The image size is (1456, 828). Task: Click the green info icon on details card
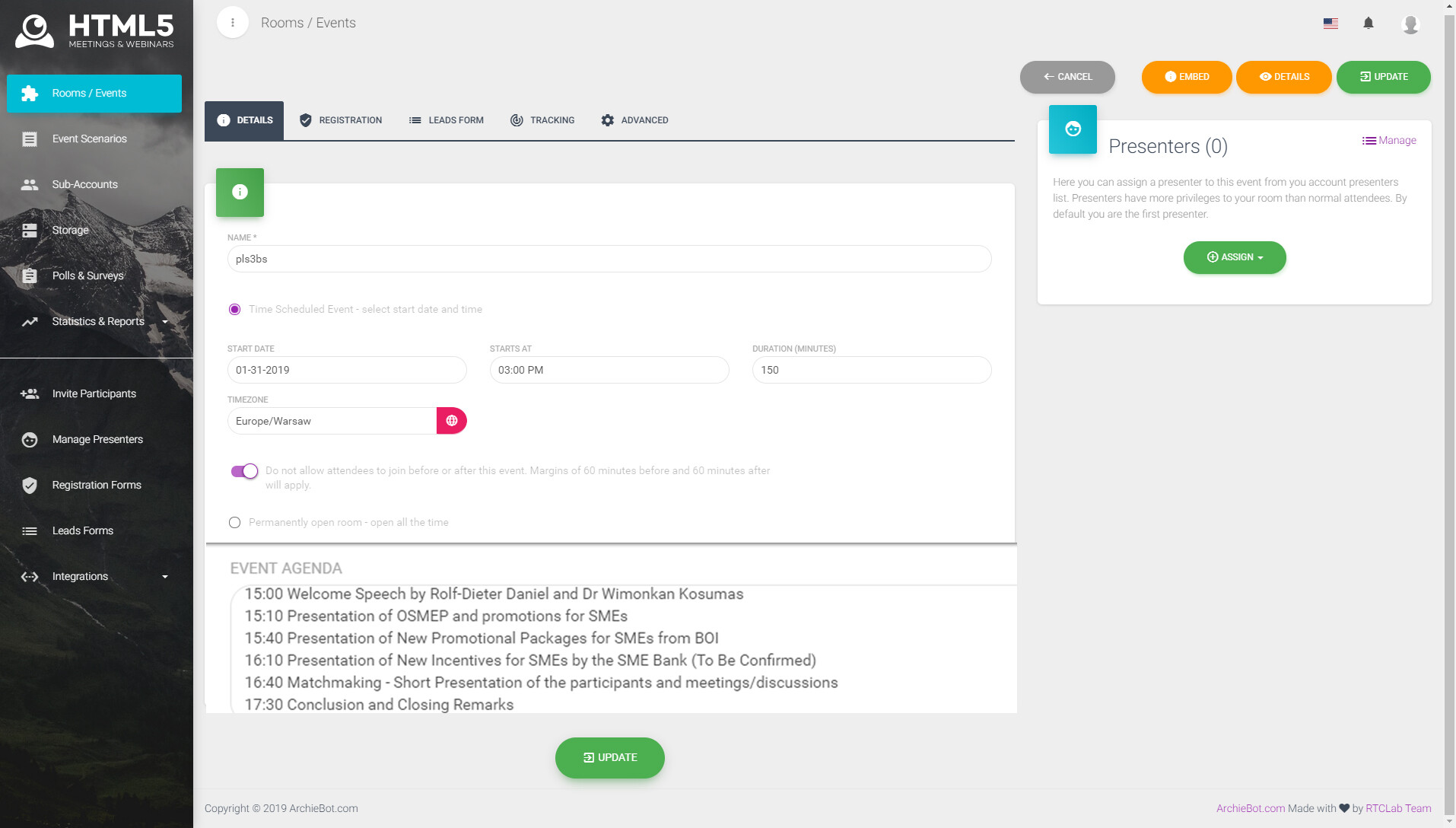coord(240,193)
